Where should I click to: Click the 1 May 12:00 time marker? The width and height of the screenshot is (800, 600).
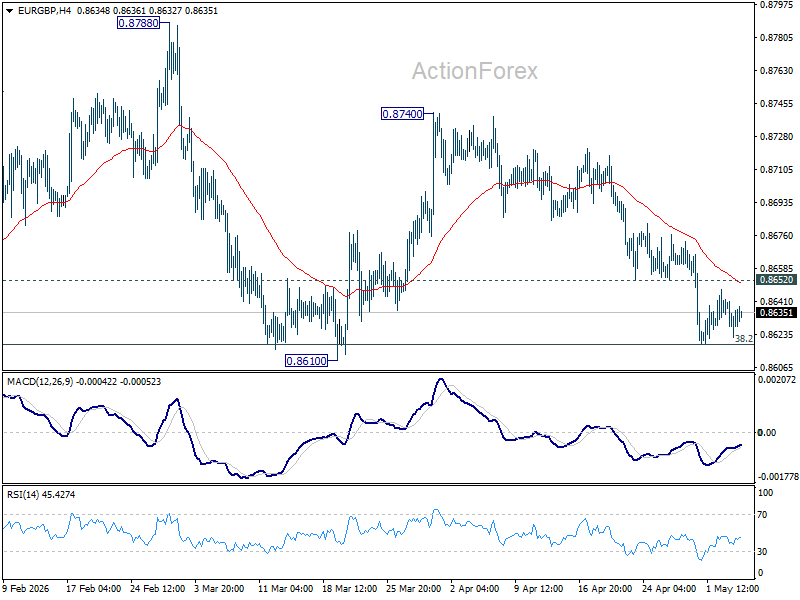click(x=733, y=588)
